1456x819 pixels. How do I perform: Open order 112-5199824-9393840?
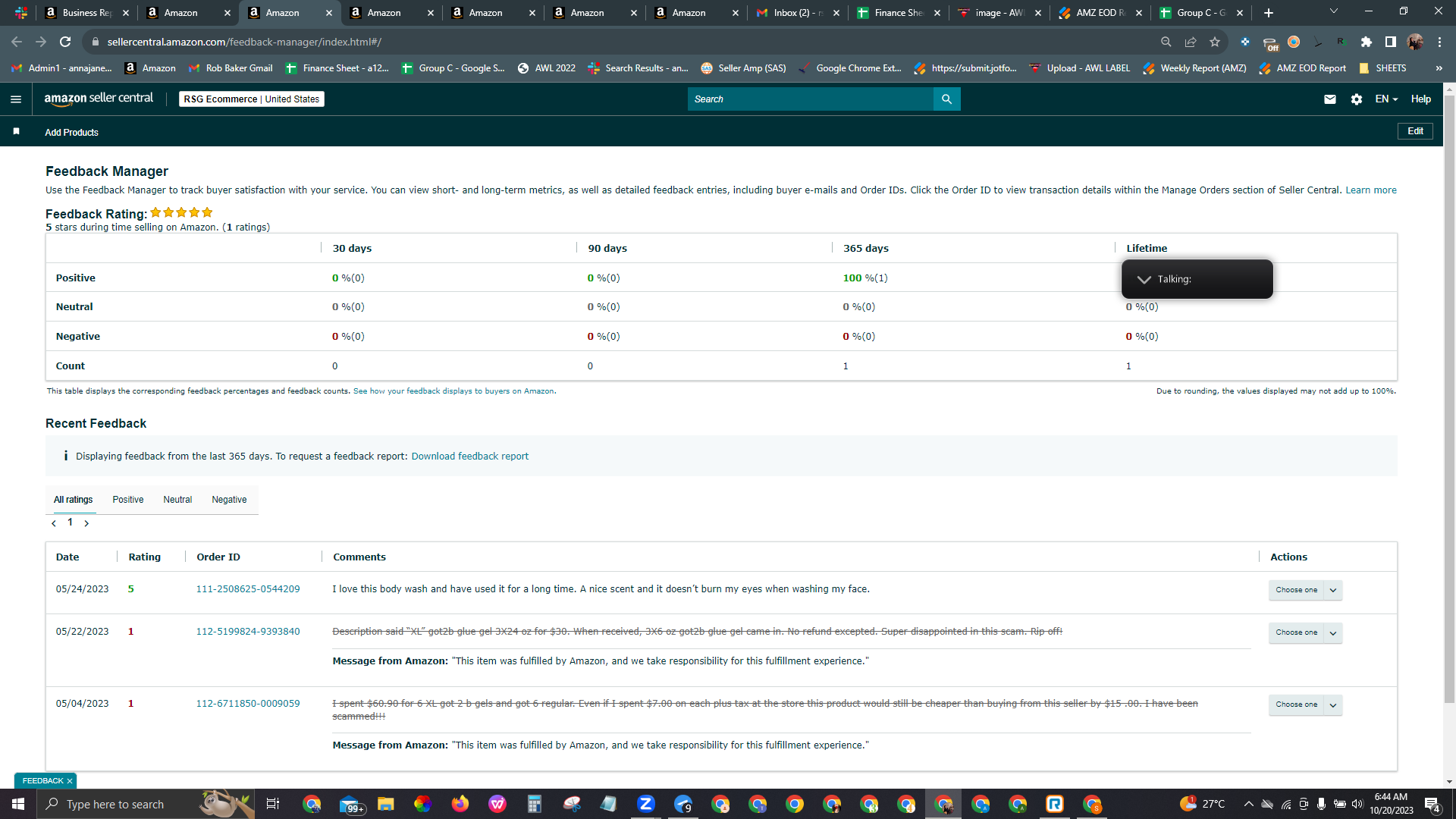pyautogui.click(x=248, y=632)
